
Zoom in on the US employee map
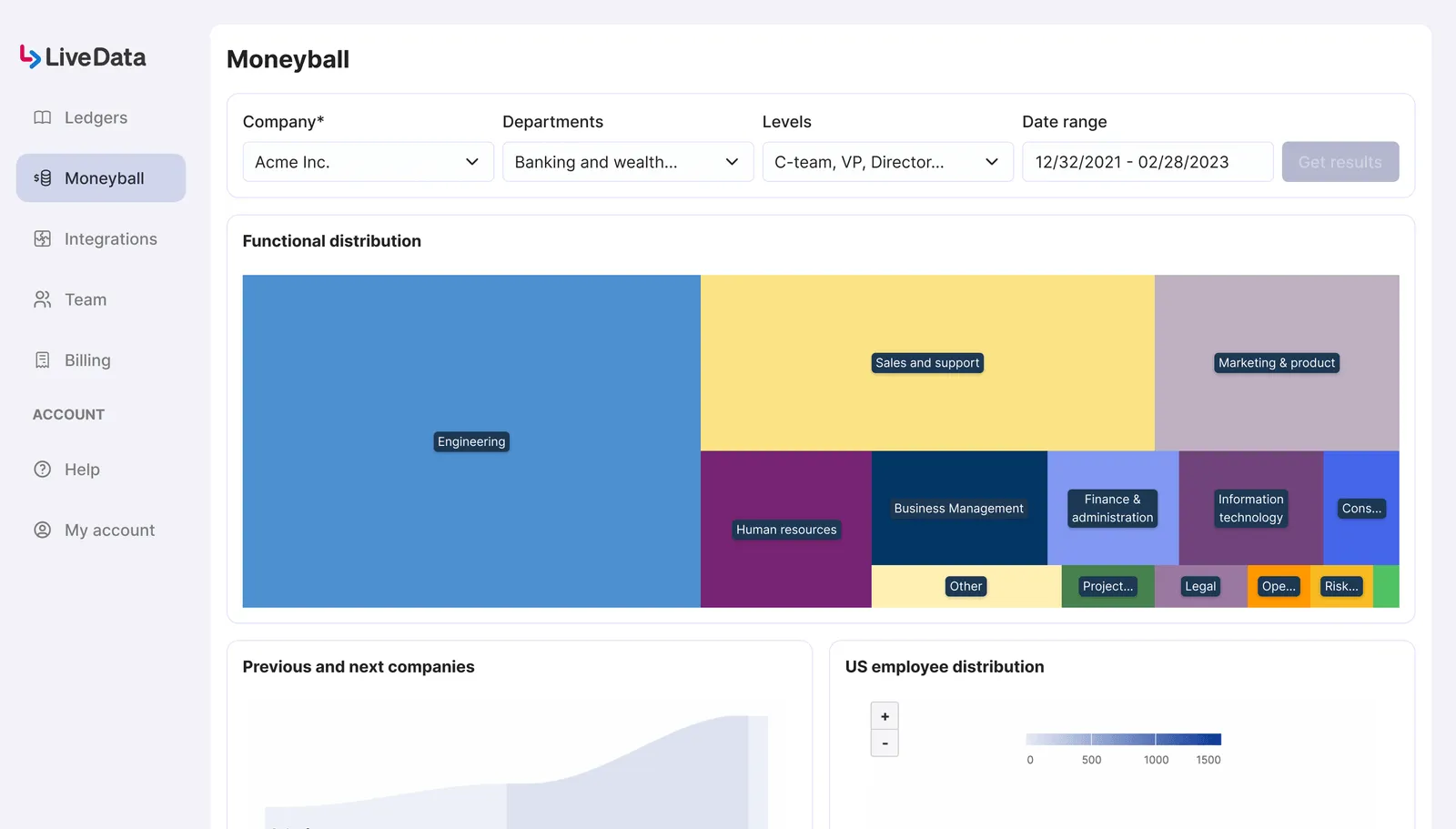pos(884,715)
